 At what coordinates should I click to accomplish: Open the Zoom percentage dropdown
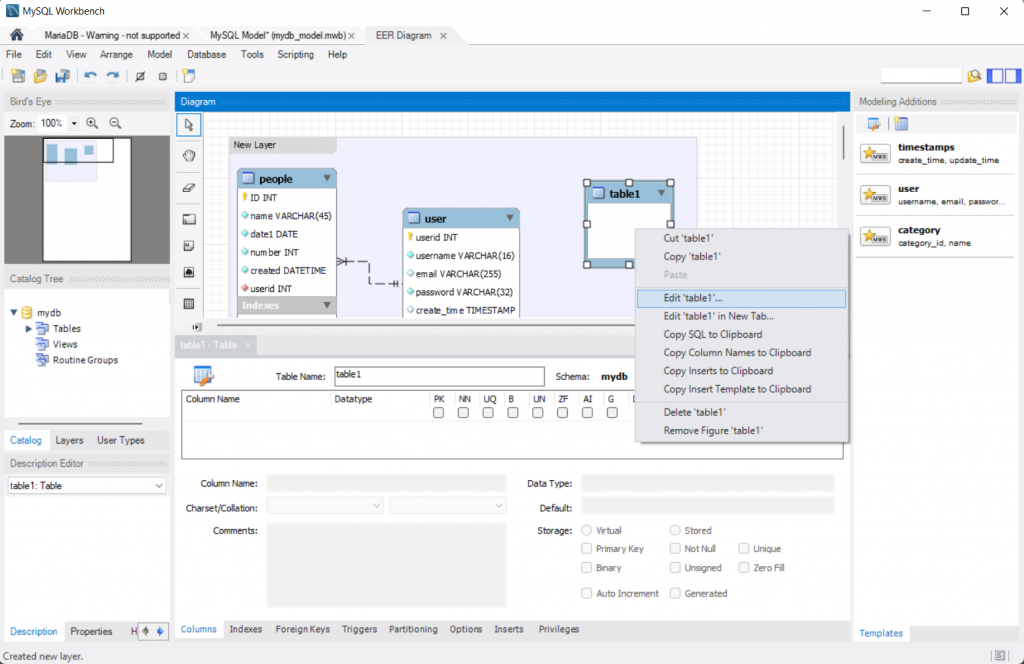click(x=74, y=123)
